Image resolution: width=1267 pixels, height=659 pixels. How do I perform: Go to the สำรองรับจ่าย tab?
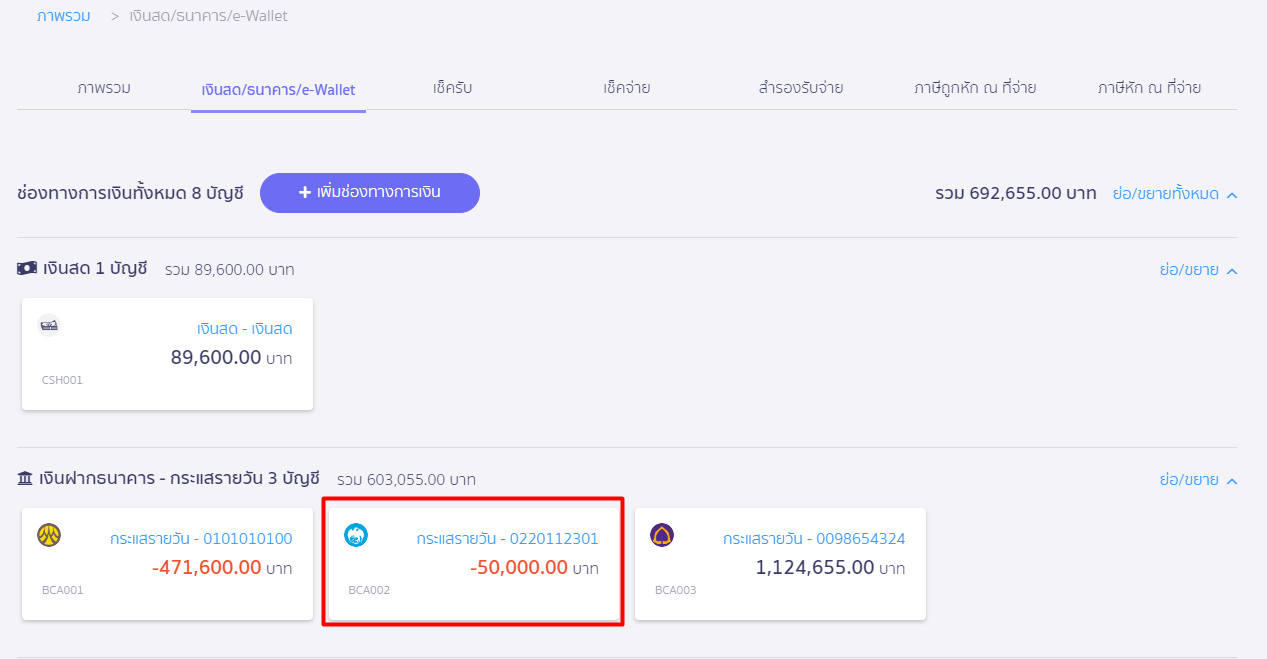pyautogui.click(x=801, y=88)
